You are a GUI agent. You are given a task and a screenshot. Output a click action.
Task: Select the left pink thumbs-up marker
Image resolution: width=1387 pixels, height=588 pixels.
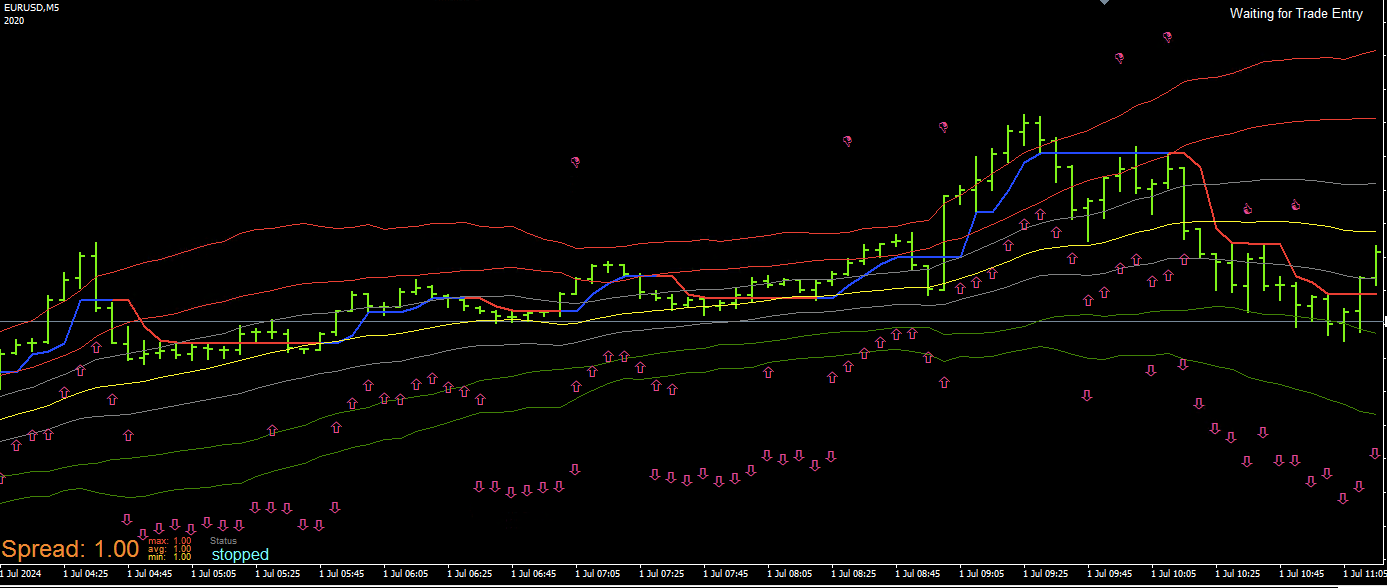1247,209
